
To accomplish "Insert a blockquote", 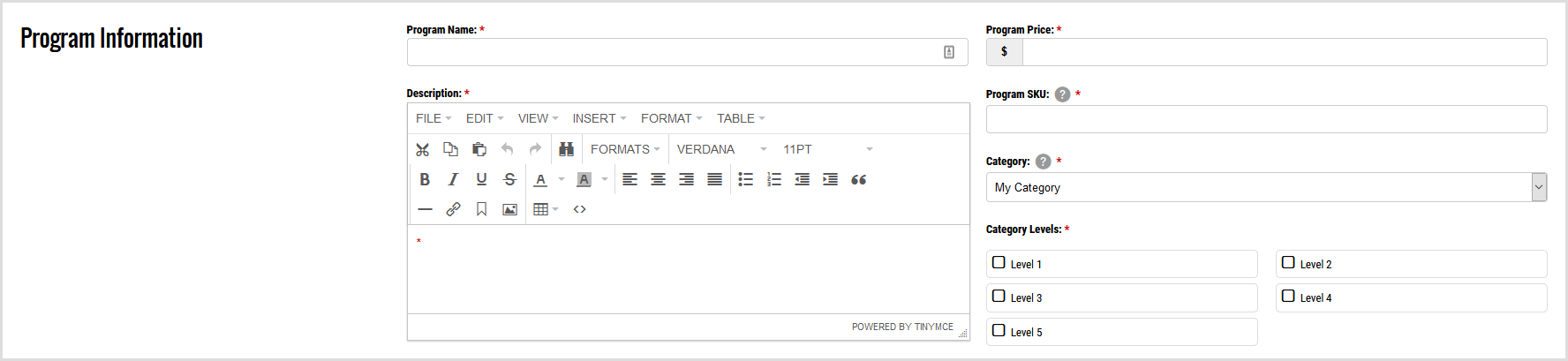I will tap(858, 179).
